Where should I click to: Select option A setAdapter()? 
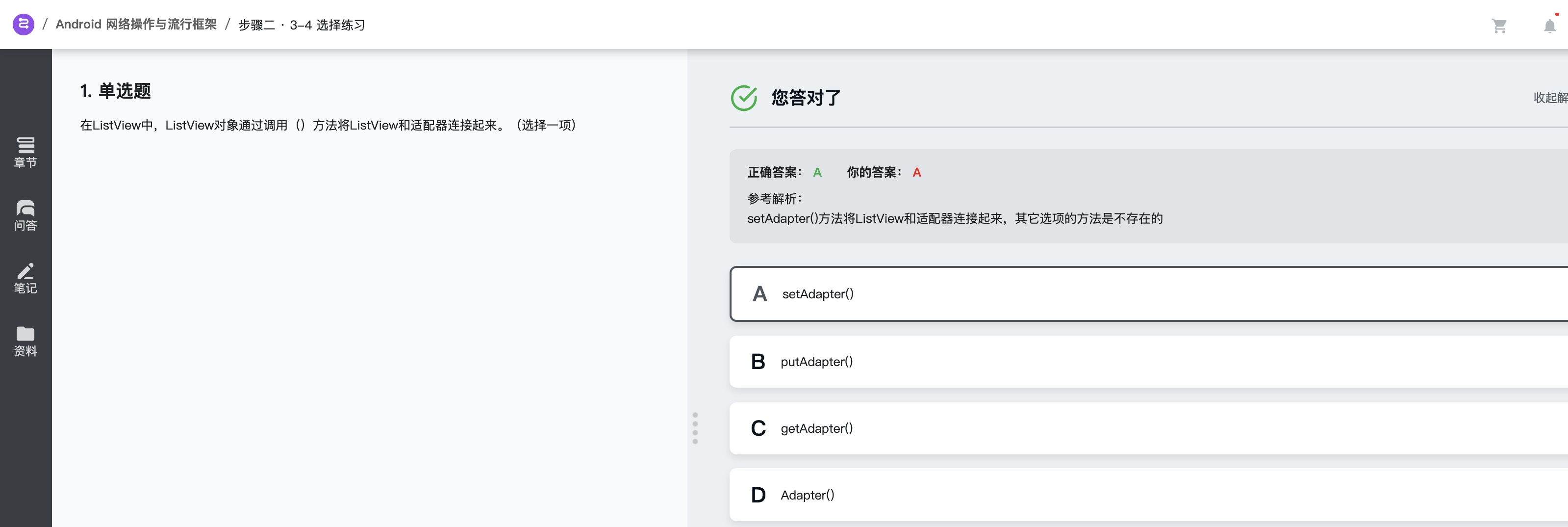[1149, 293]
